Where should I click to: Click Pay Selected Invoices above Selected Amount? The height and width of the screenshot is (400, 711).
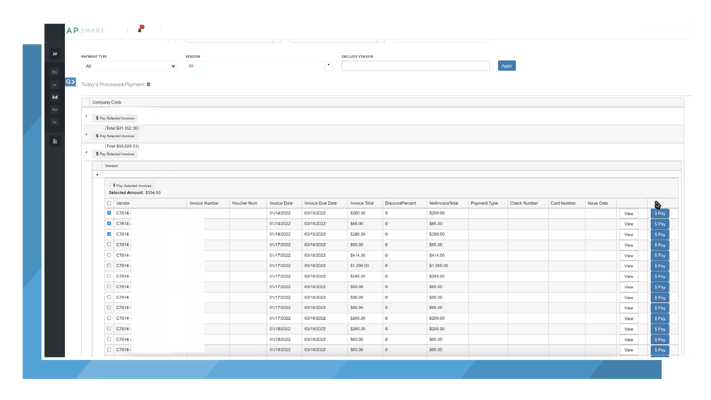tap(132, 185)
